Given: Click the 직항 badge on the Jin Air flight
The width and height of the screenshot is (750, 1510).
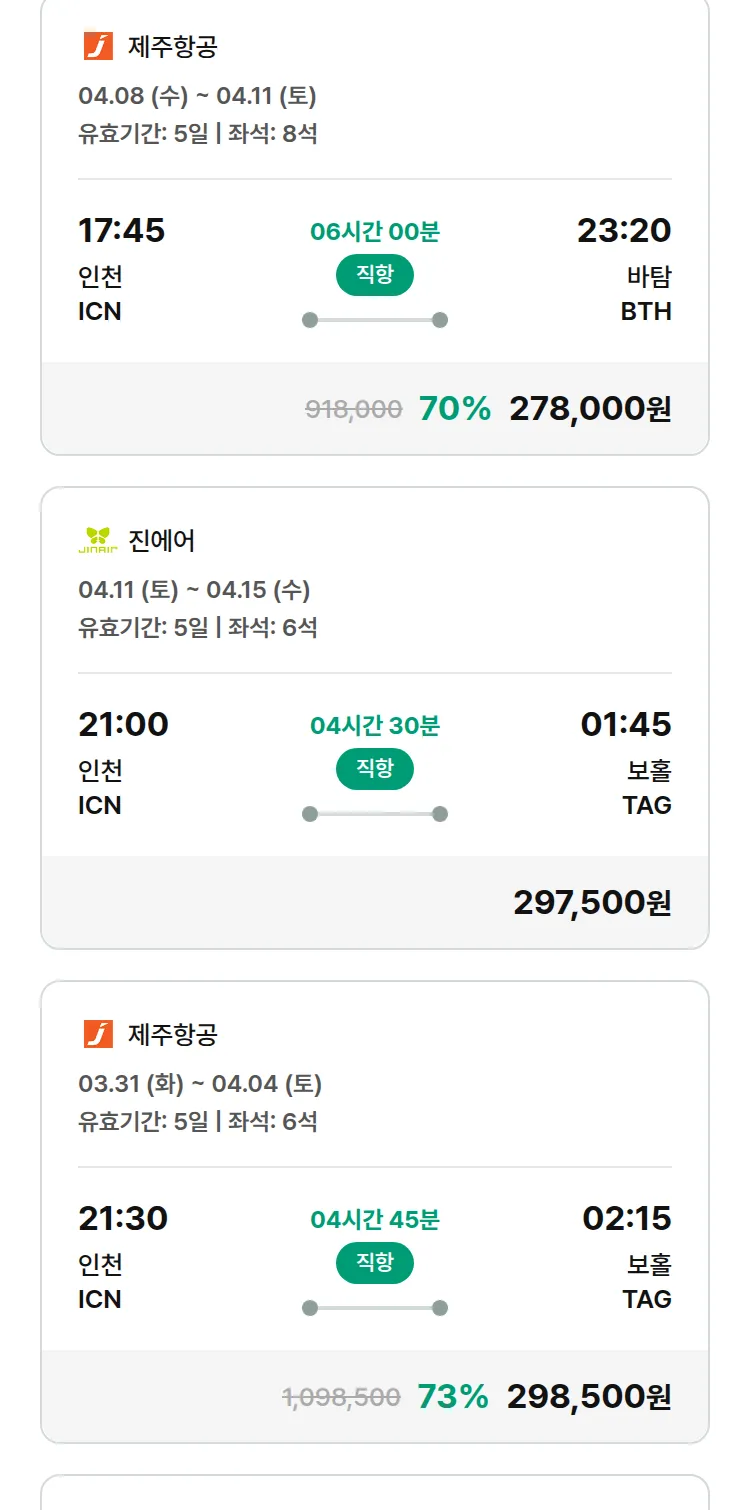Looking at the screenshot, I should [x=375, y=769].
